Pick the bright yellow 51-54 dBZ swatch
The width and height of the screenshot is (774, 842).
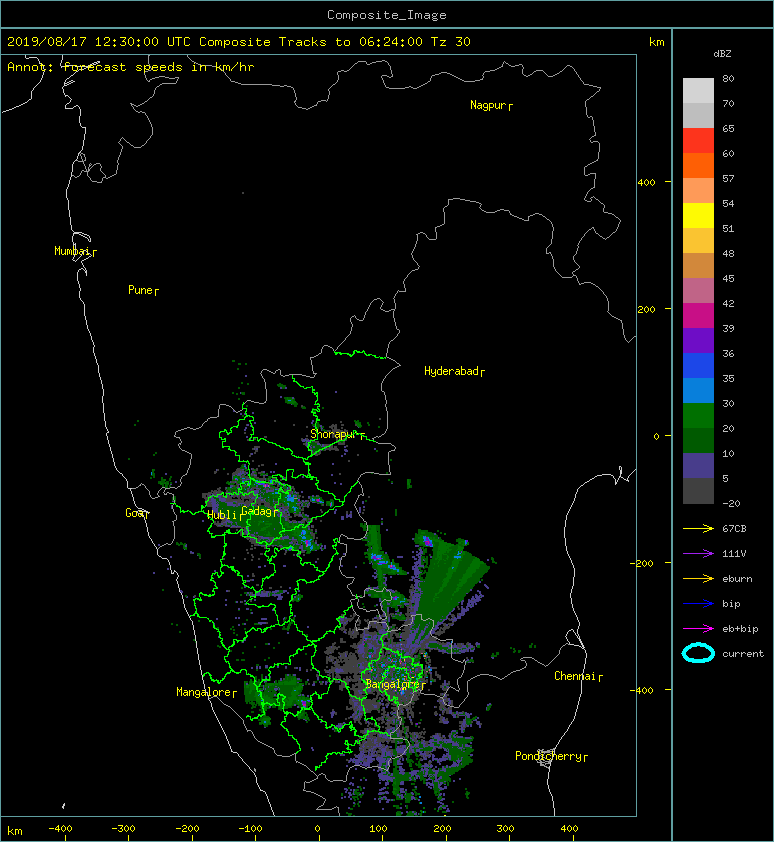(698, 215)
